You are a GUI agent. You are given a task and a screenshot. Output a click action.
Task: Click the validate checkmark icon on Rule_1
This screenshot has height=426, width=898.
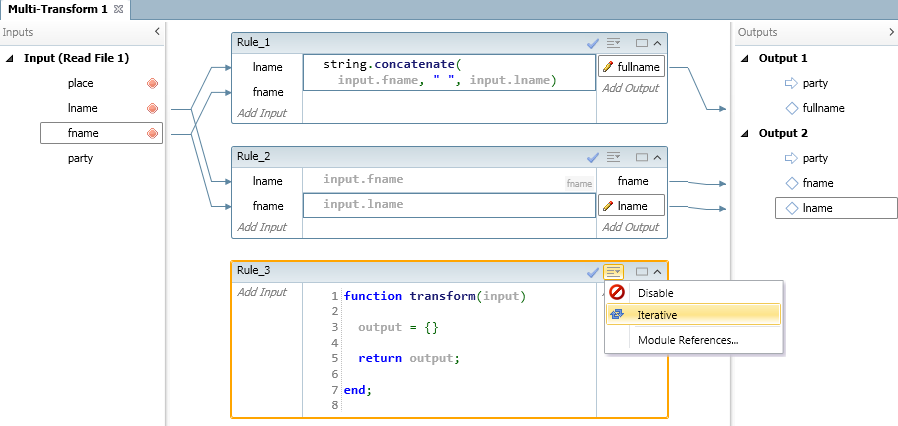(593, 43)
